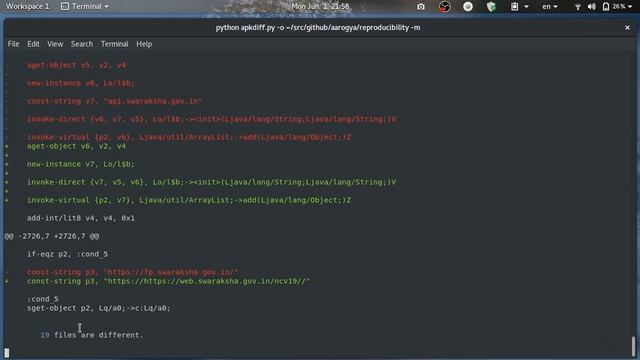Click the green invoke-direct {v7, v5, v6} line
The height and width of the screenshot is (360, 640).
(x=211, y=182)
